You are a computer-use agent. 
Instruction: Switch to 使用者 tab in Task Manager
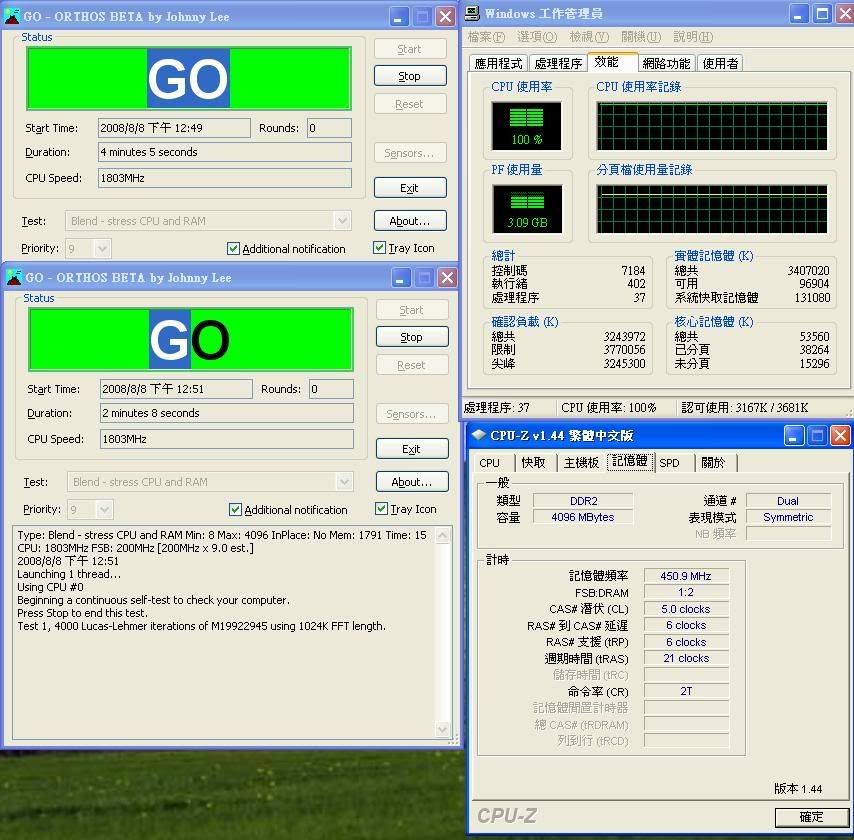click(x=720, y=64)
